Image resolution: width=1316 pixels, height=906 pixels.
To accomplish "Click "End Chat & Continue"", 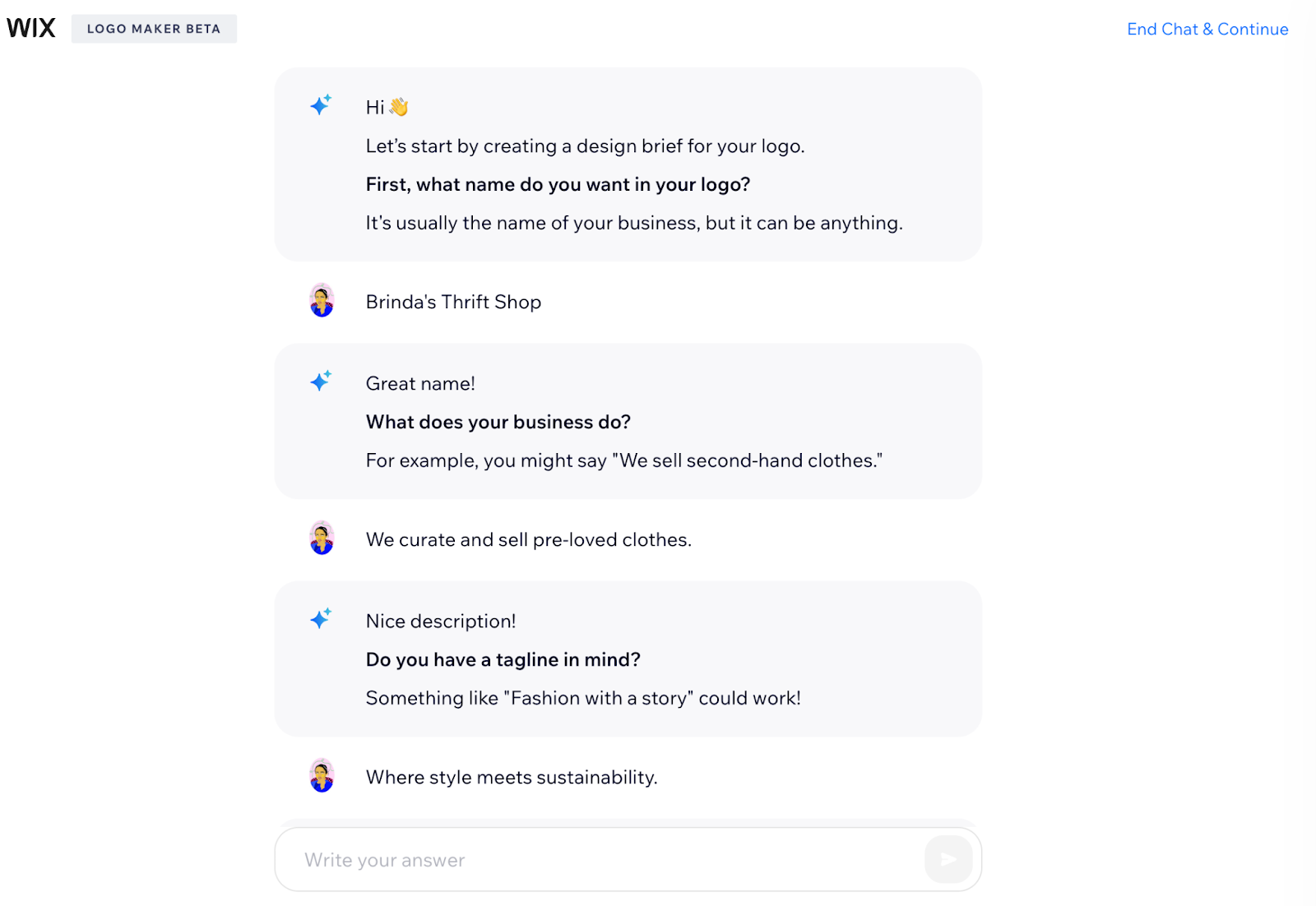I will pyautogui.click(x=1207, y=30).
